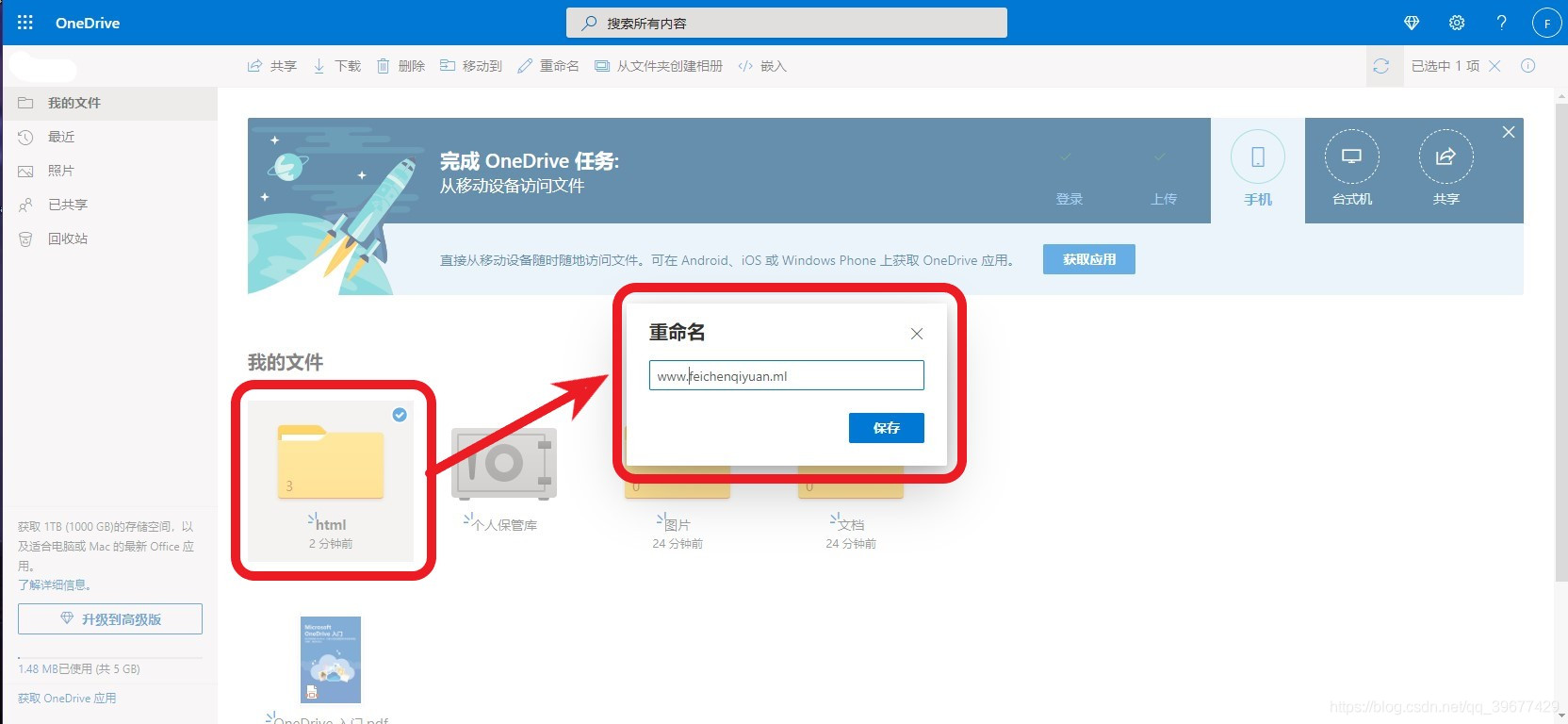Screen dimensions: 1568x724
Task: Click the OneDrive title link
Action: coord(88,23)
